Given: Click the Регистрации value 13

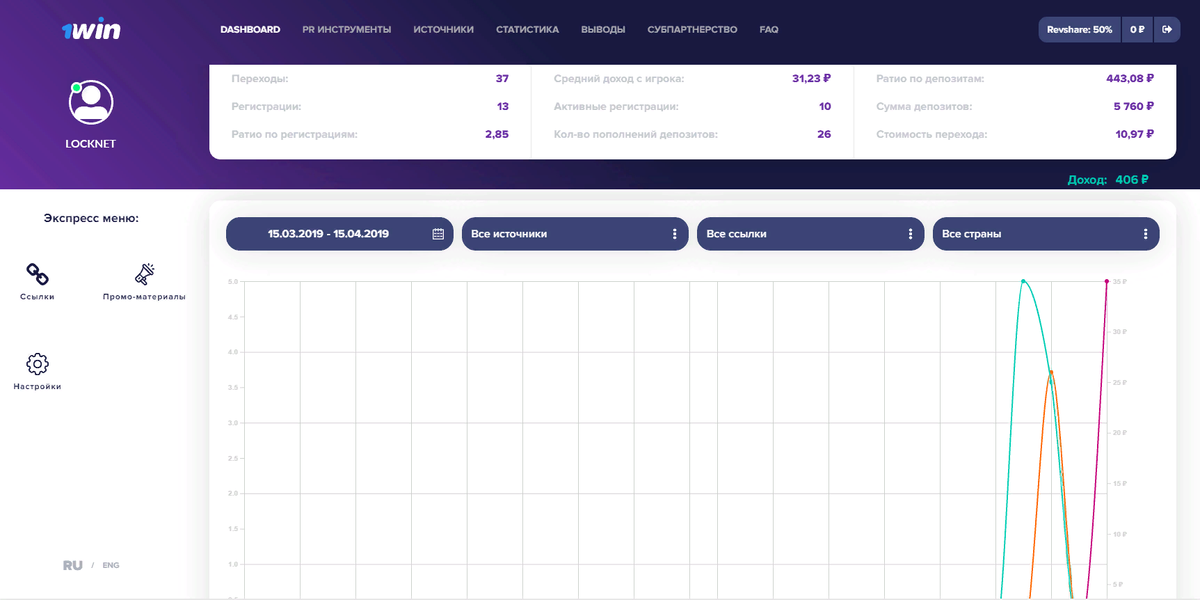Looking at the screenshot, I should tap(503, 106).
